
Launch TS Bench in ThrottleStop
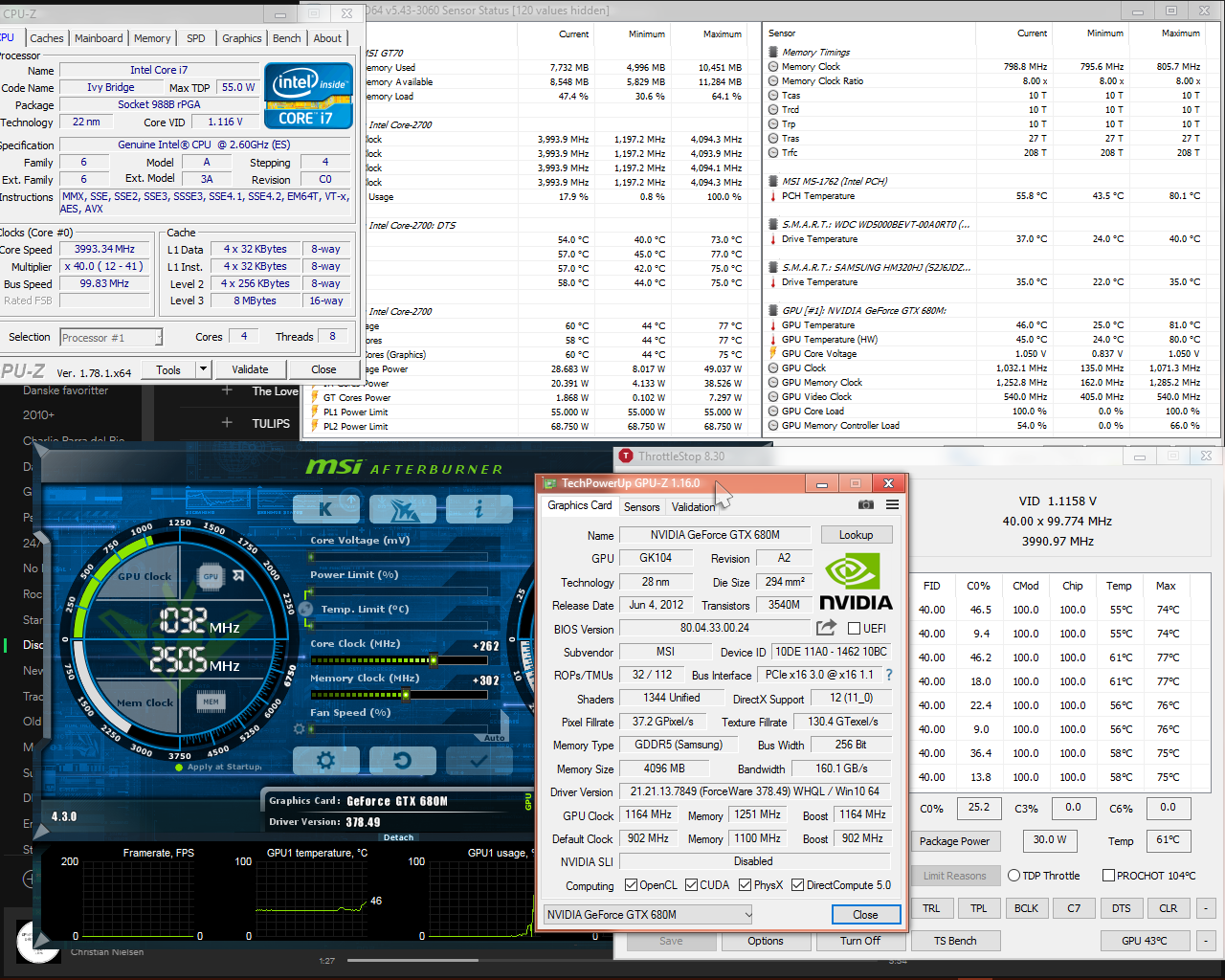pos(955,941)
